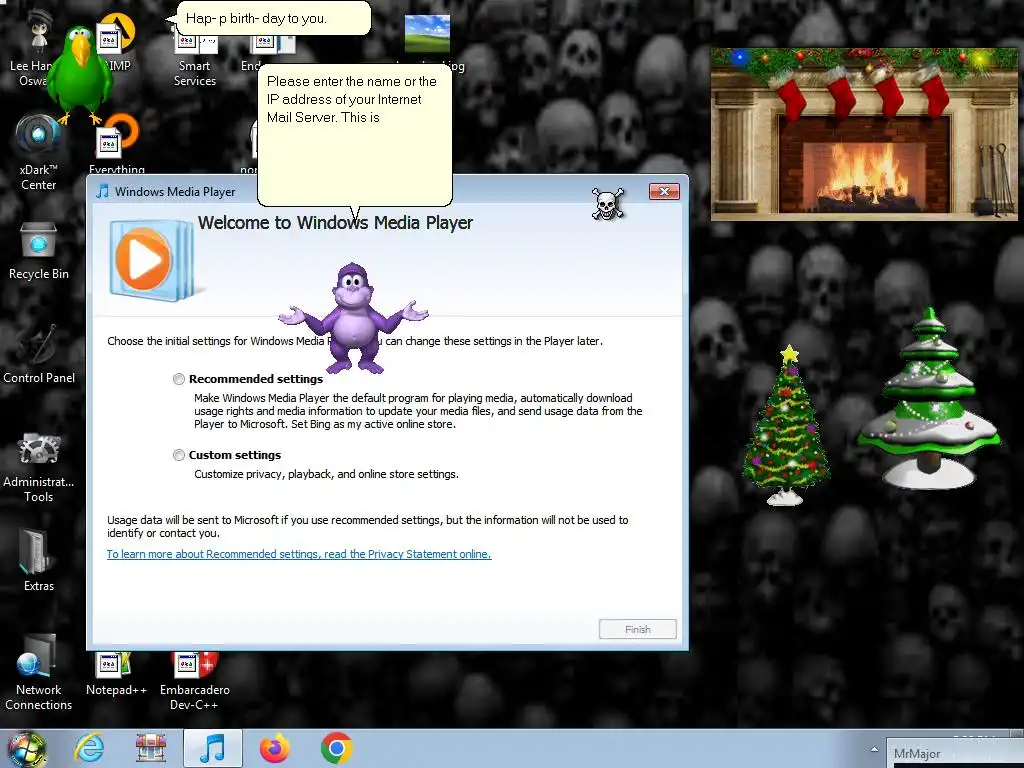1024x768 pixels.
Task: Launch Google Chrome from the taskbar
Action: click(337, 748)
